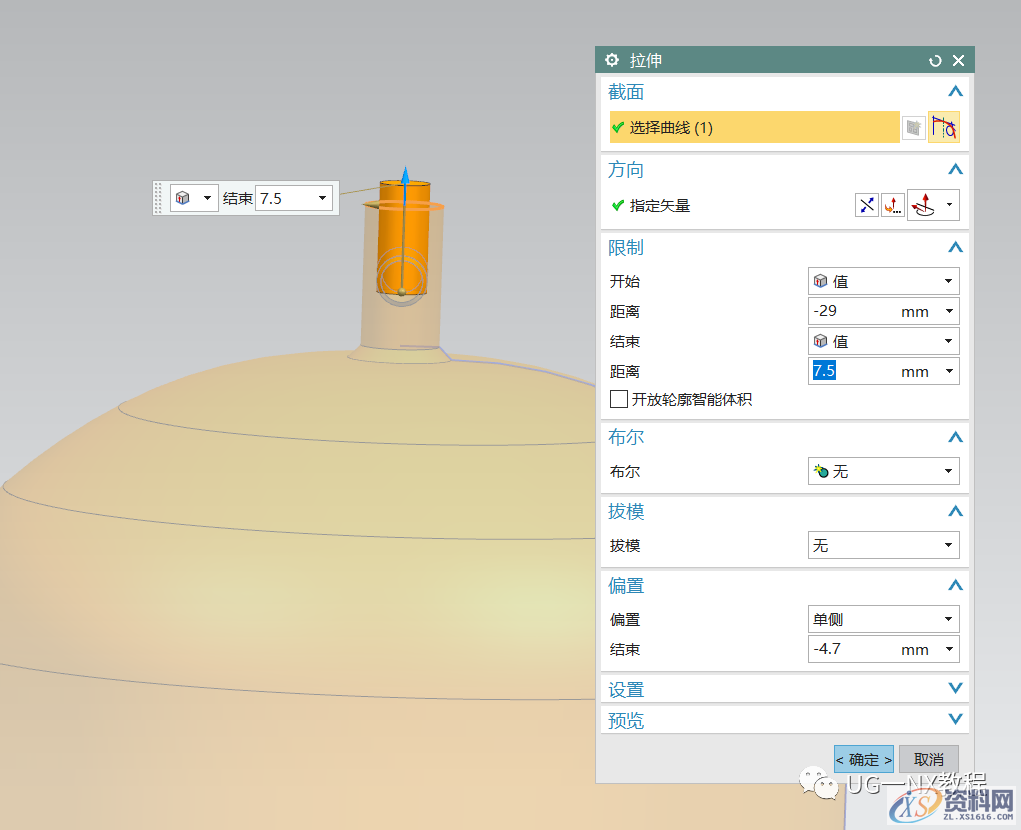The width and height of the screenshot is (1021, 830).
Task: Open the sketch section tool beside 选择曲线
Action: (912, 127)
